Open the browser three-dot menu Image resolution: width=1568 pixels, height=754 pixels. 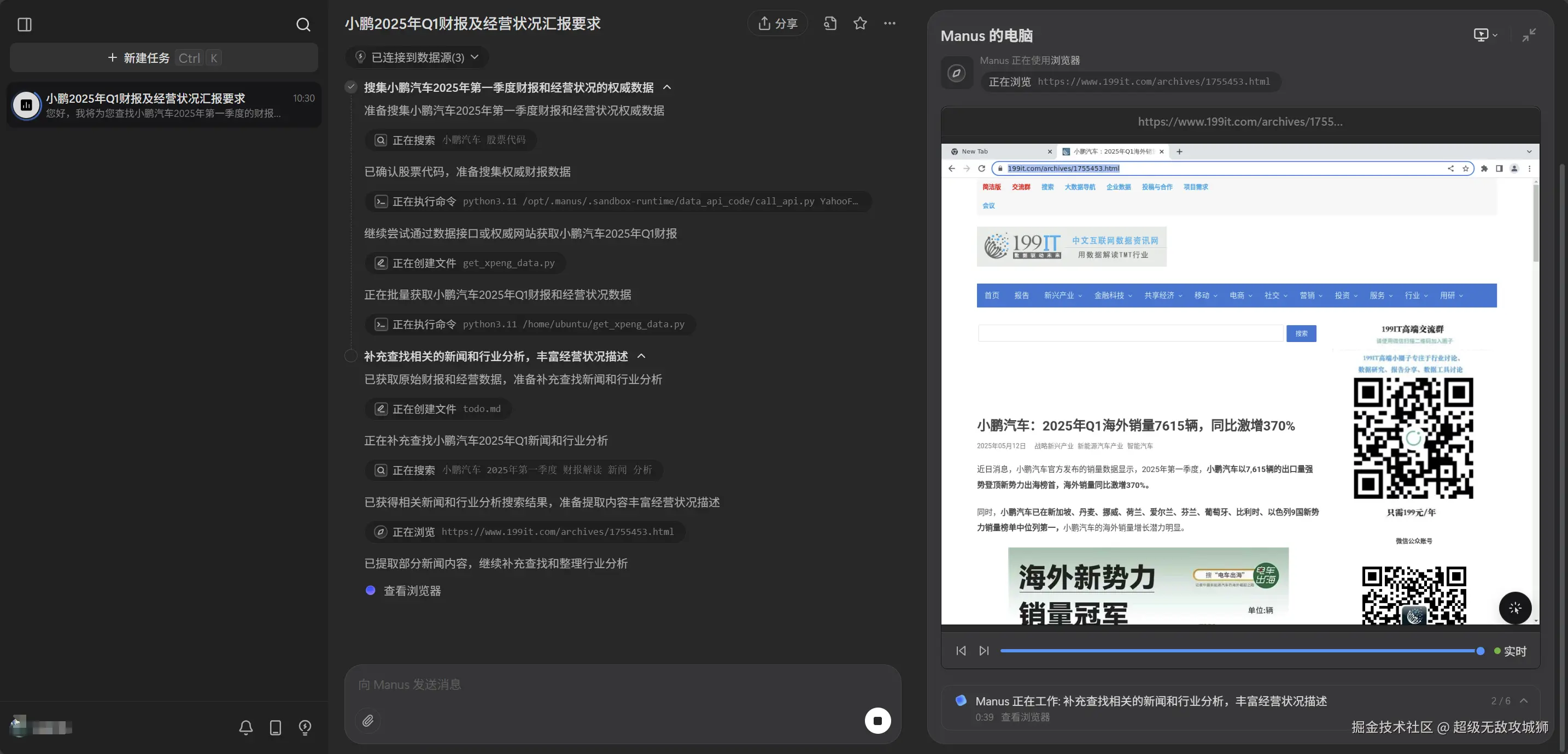coord(1530,169)
